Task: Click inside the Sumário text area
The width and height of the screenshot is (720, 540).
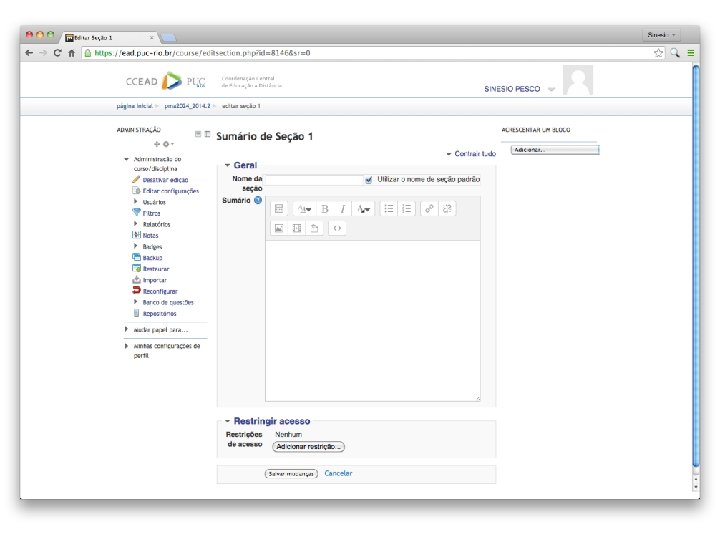Action: click(x=373, y=321)
